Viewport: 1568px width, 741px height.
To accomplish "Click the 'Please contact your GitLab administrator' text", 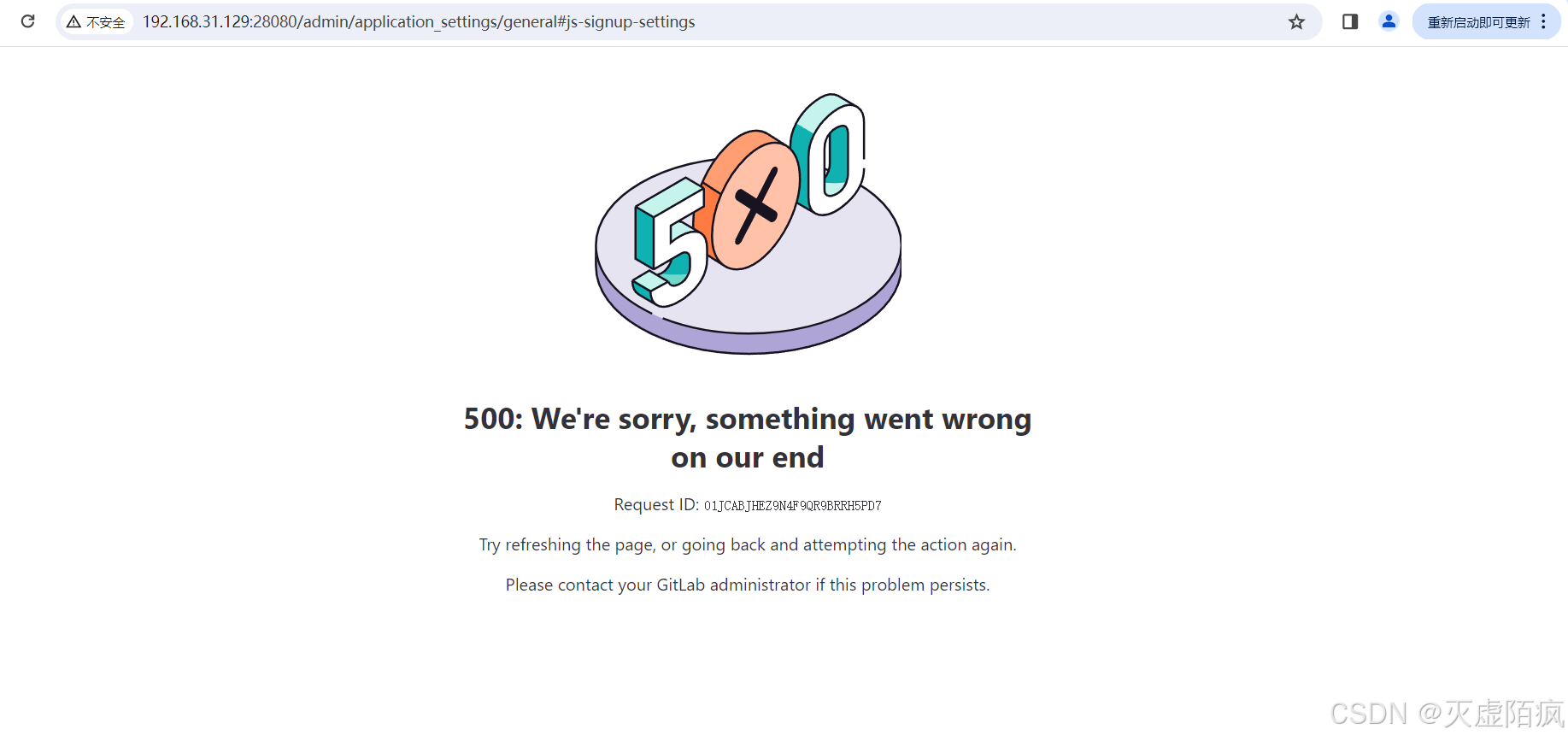I will tap(748, 585).
